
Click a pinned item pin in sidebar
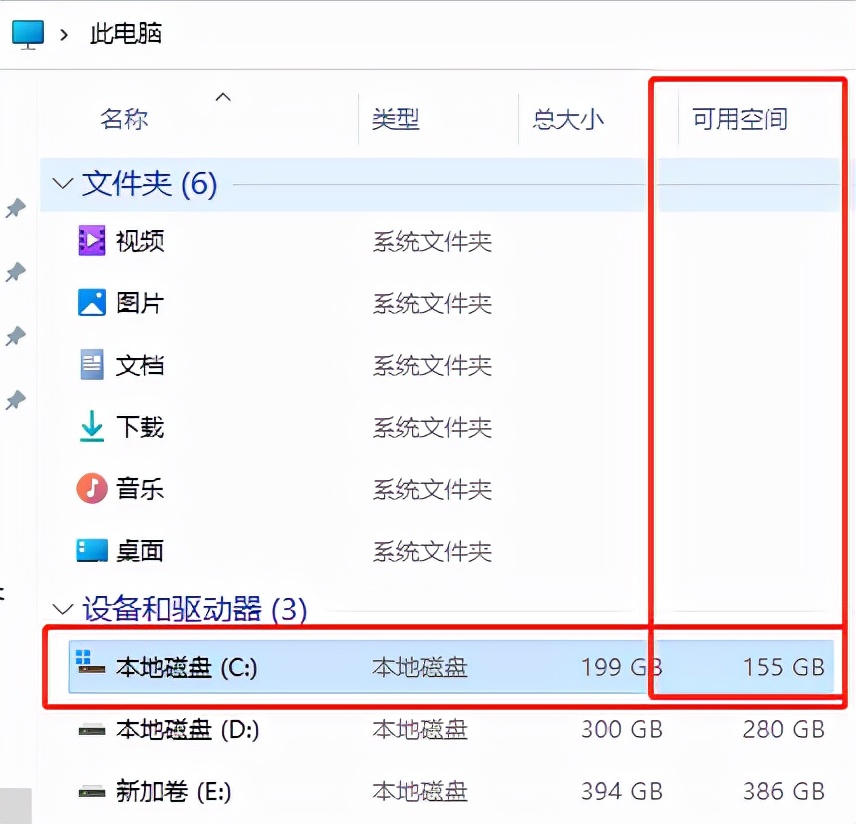coord(16,208)
